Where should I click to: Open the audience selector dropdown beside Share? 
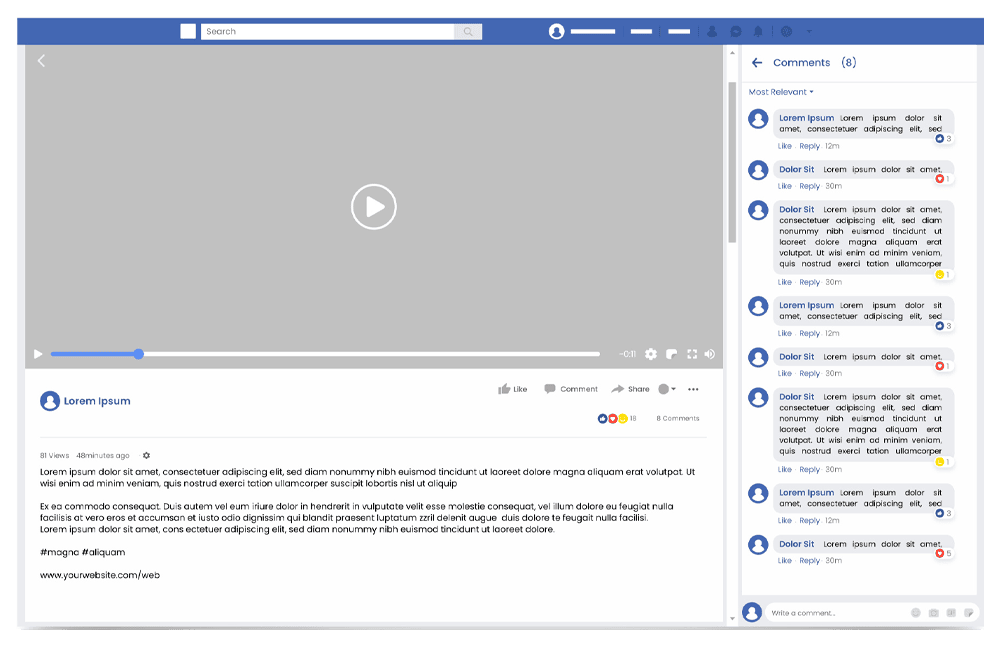(667, 389)
